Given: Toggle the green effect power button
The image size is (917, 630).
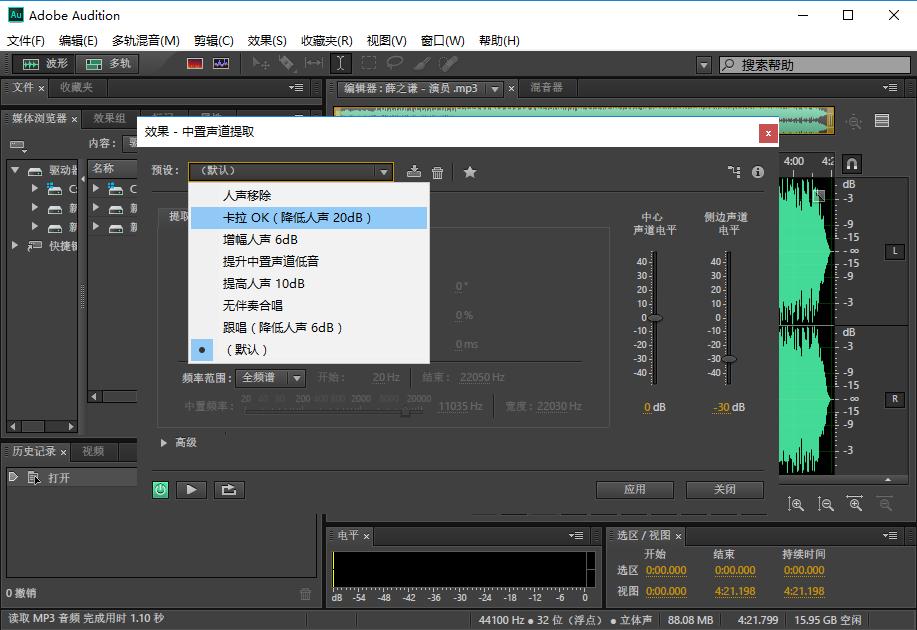Looking at the screenshot, I should [x=160, y=490].
